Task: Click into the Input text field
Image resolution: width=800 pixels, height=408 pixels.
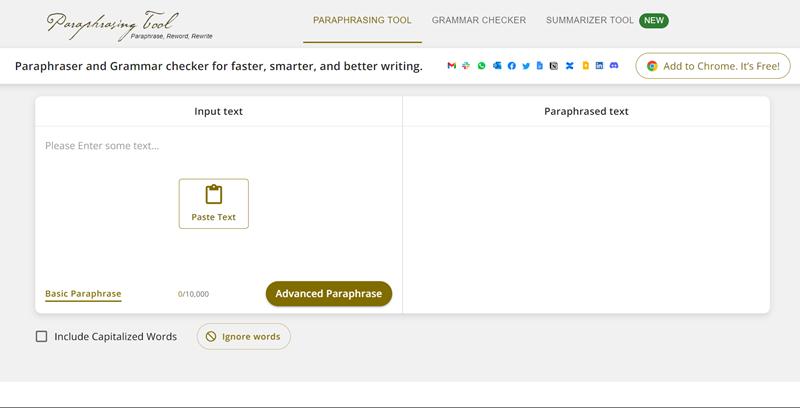Action: 218,204
